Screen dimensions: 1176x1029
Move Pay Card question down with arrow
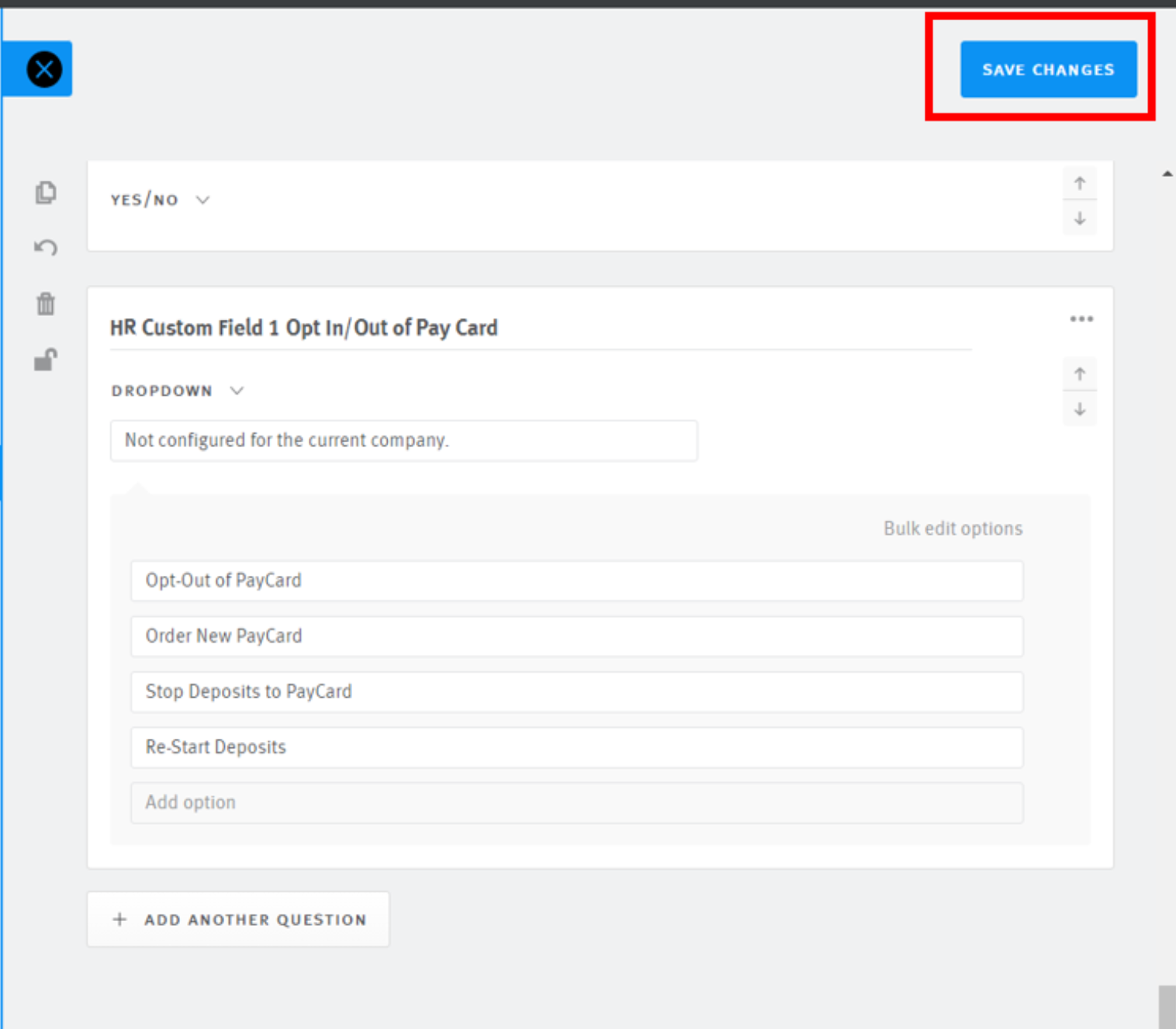[x=1079, y=410]
